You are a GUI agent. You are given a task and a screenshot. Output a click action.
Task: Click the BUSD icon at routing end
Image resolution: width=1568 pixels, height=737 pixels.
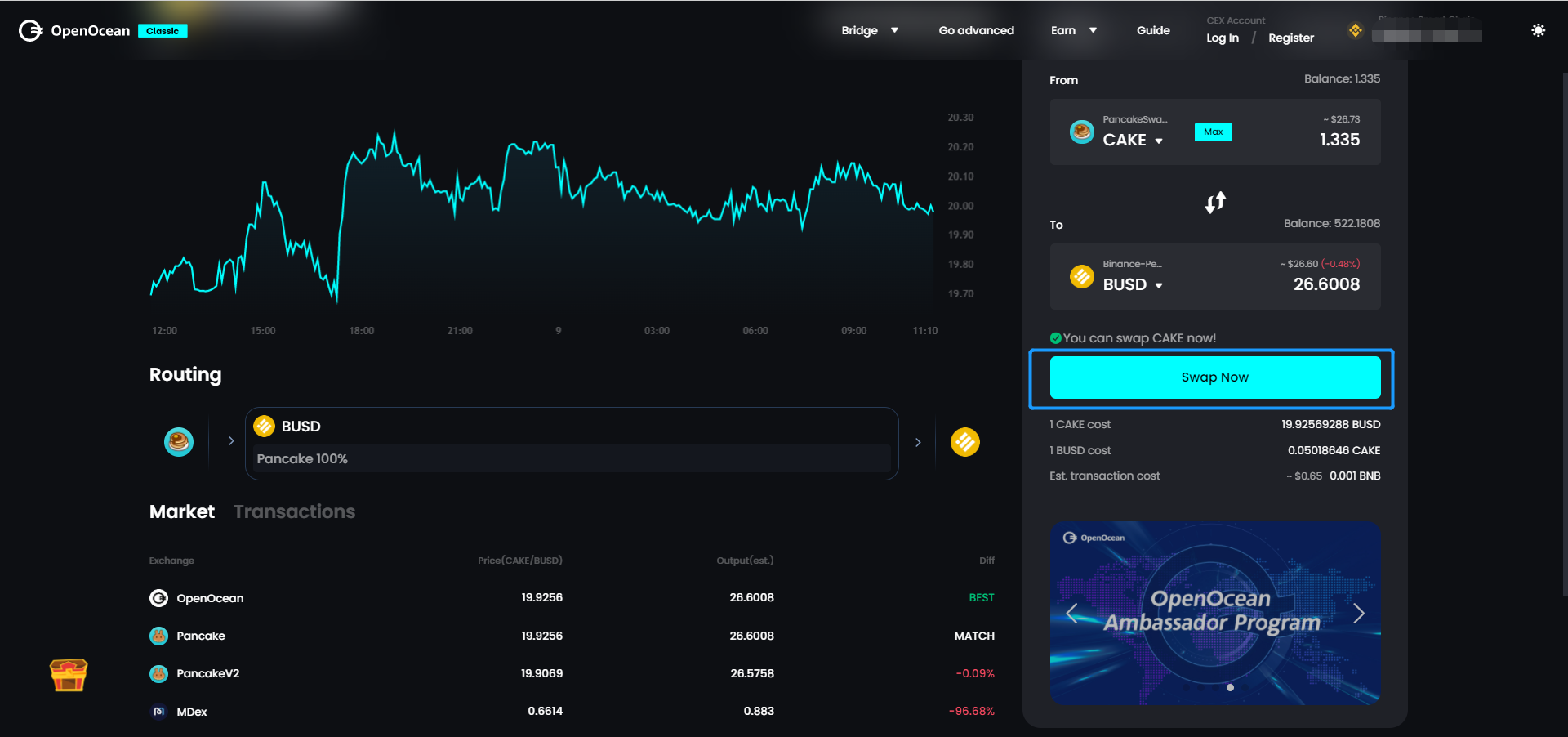coord(965,442)
